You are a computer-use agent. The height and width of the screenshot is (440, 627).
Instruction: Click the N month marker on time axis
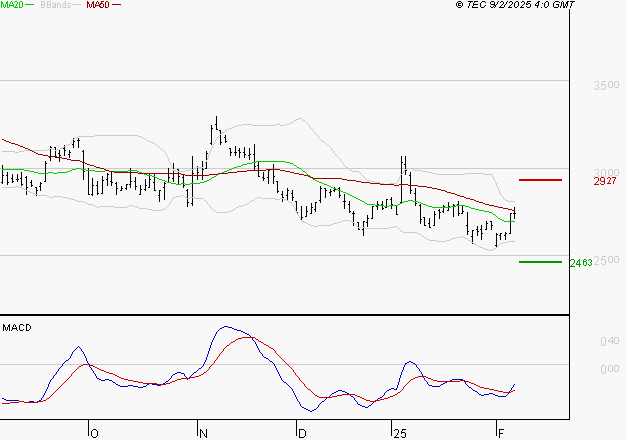[x=203, y=434]
